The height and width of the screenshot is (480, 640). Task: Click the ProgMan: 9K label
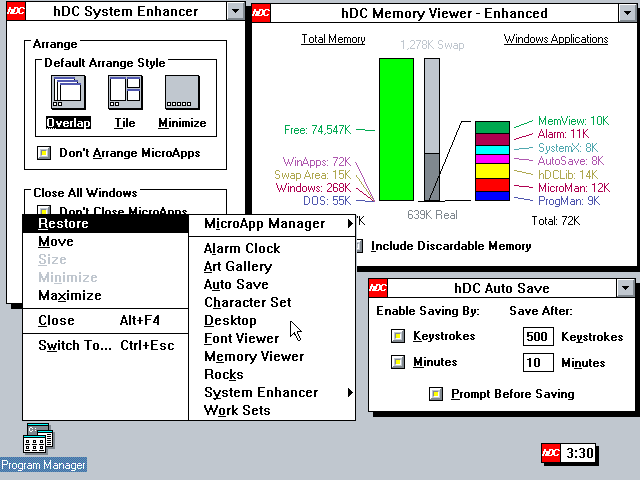[569, 201]
